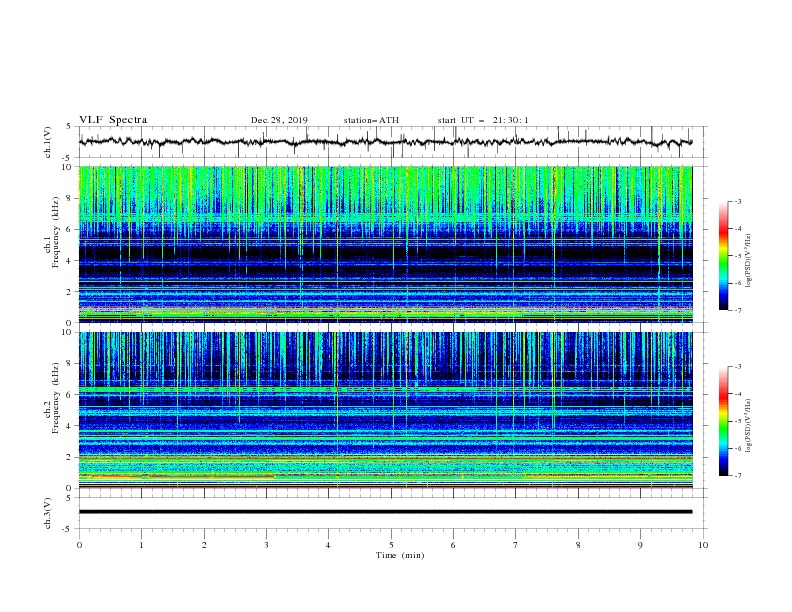Click the date 'Dec. 28, 2019'
Viewport: 792px width, 612px height.
[x=279, y=120]
